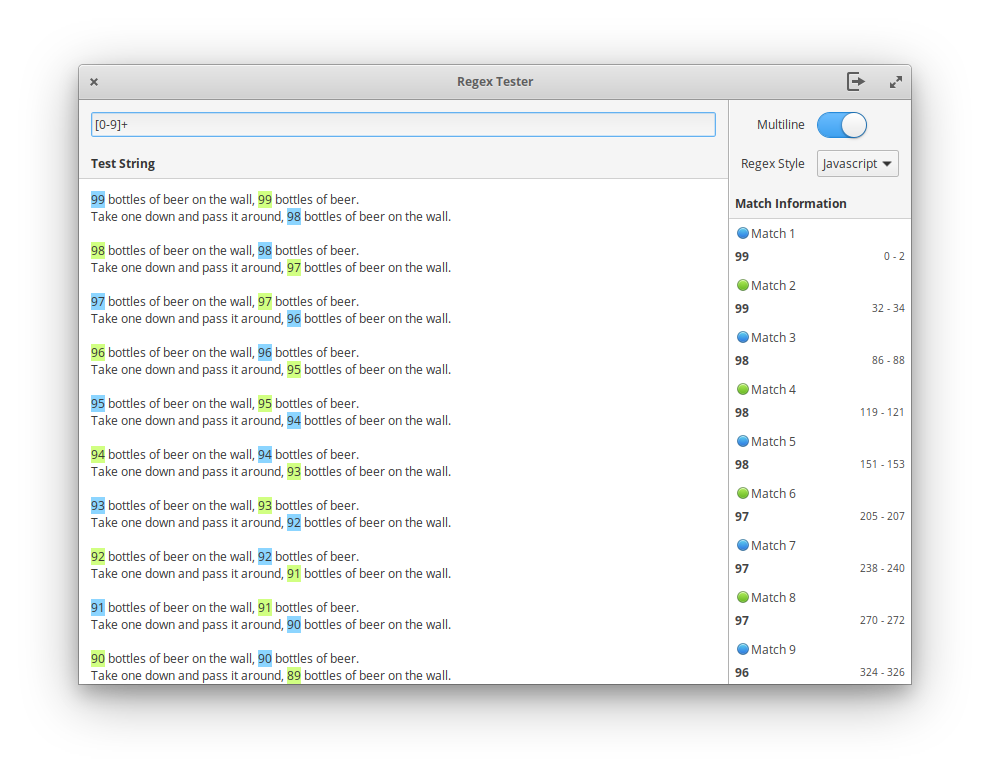Click the range value 270 - 272

(x=882, y=620)
